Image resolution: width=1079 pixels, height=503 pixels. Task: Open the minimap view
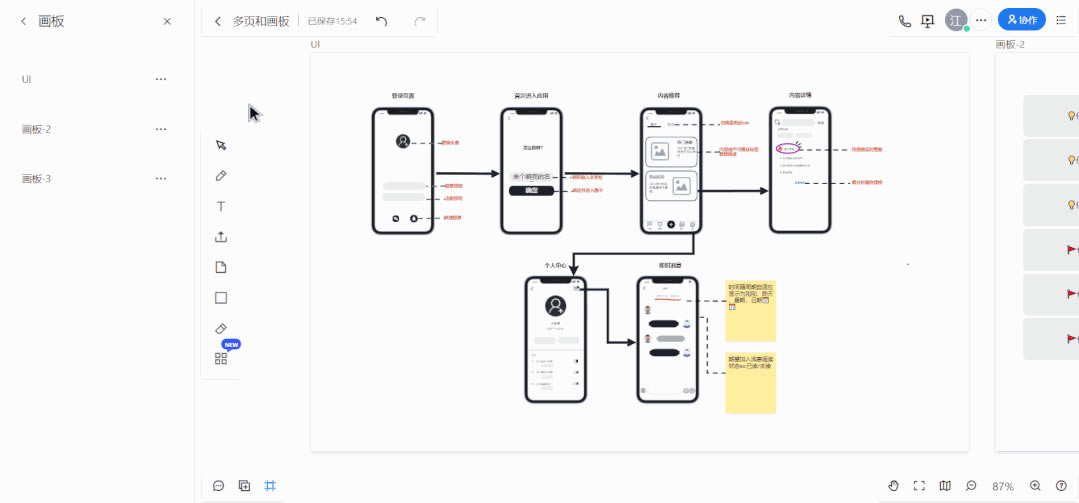tap(945, 486)
